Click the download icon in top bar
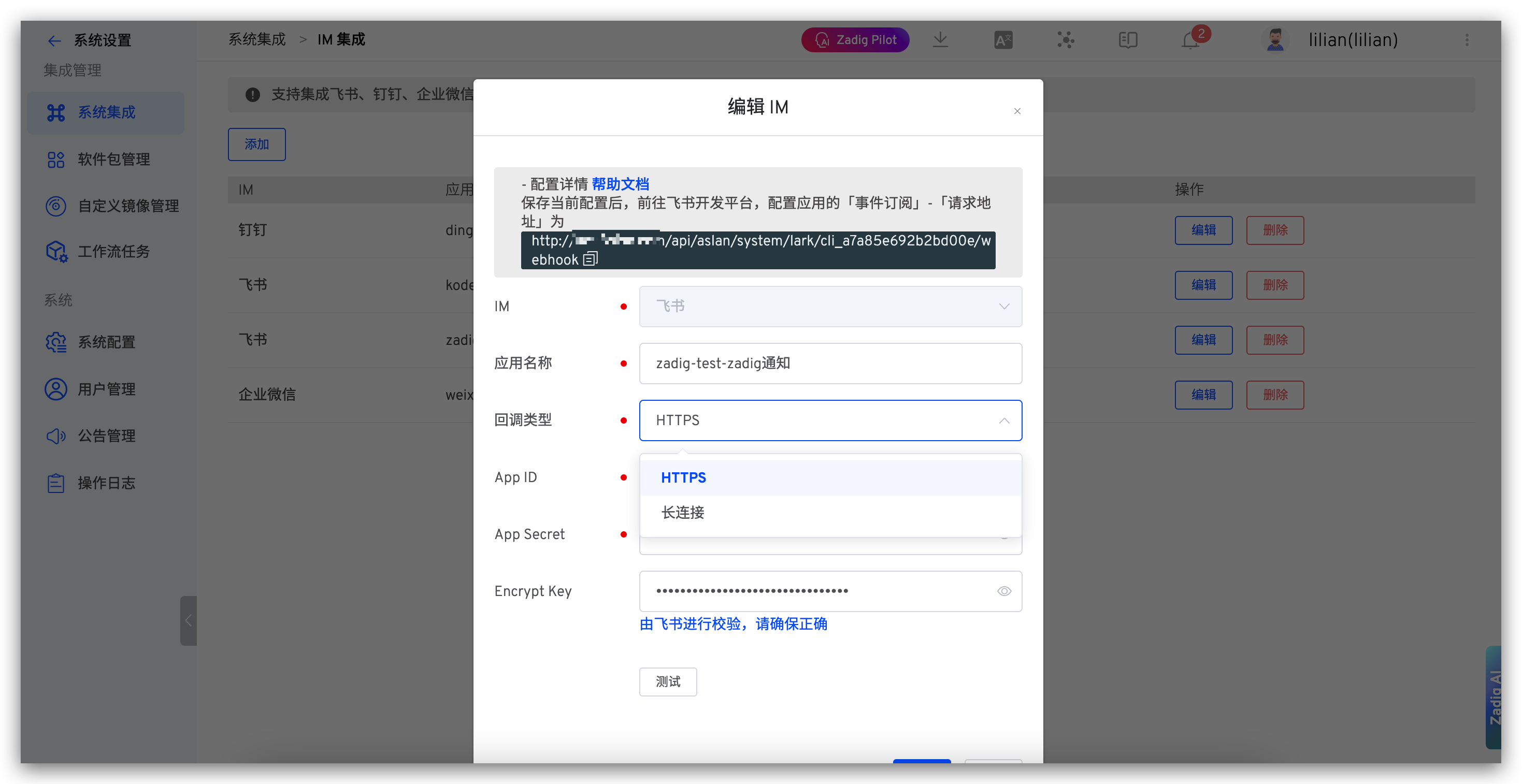This screenshot has width=1522, height=784. (x=940, y=39)
